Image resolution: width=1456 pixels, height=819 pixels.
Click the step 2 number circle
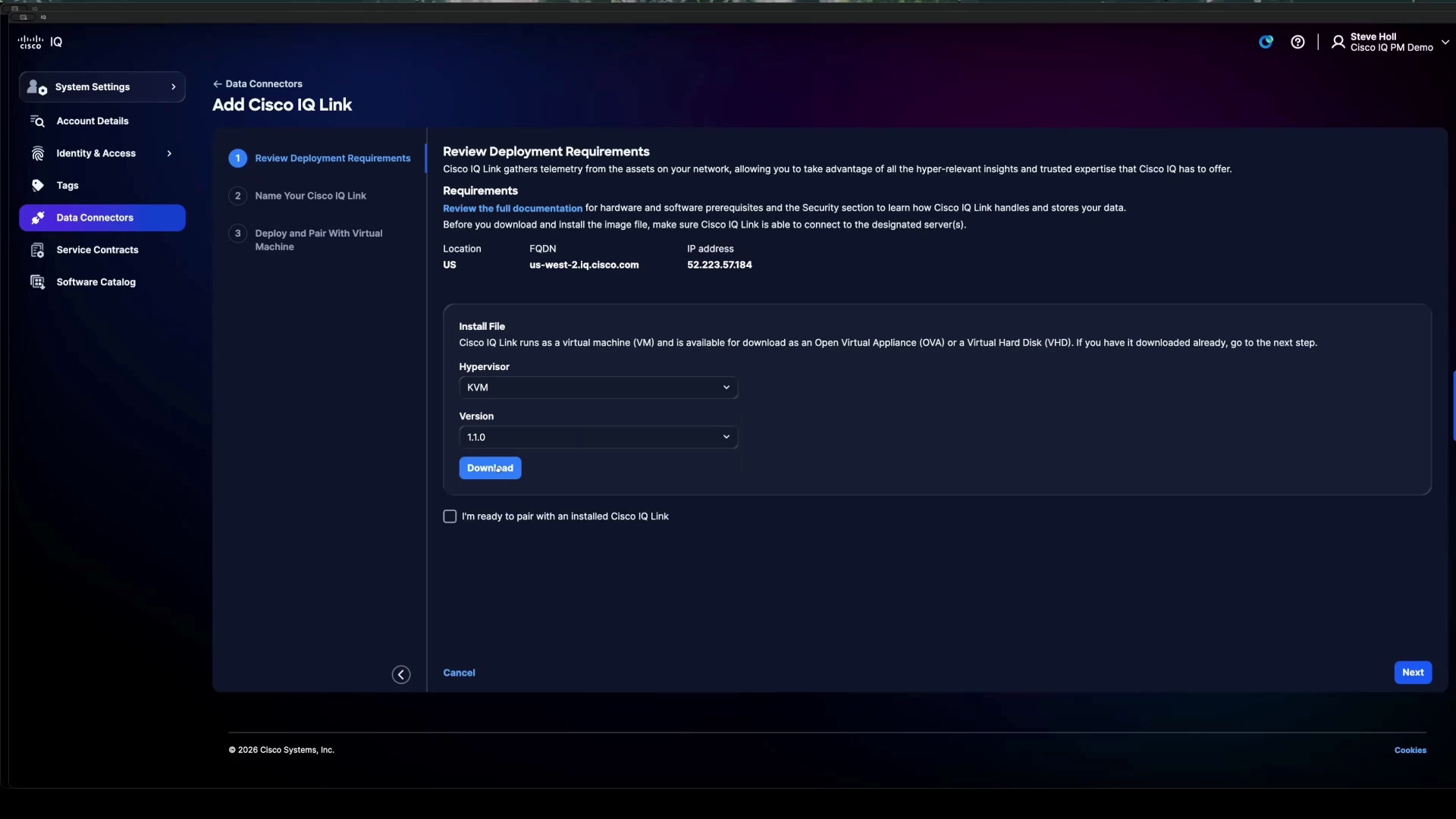point(237,196)
